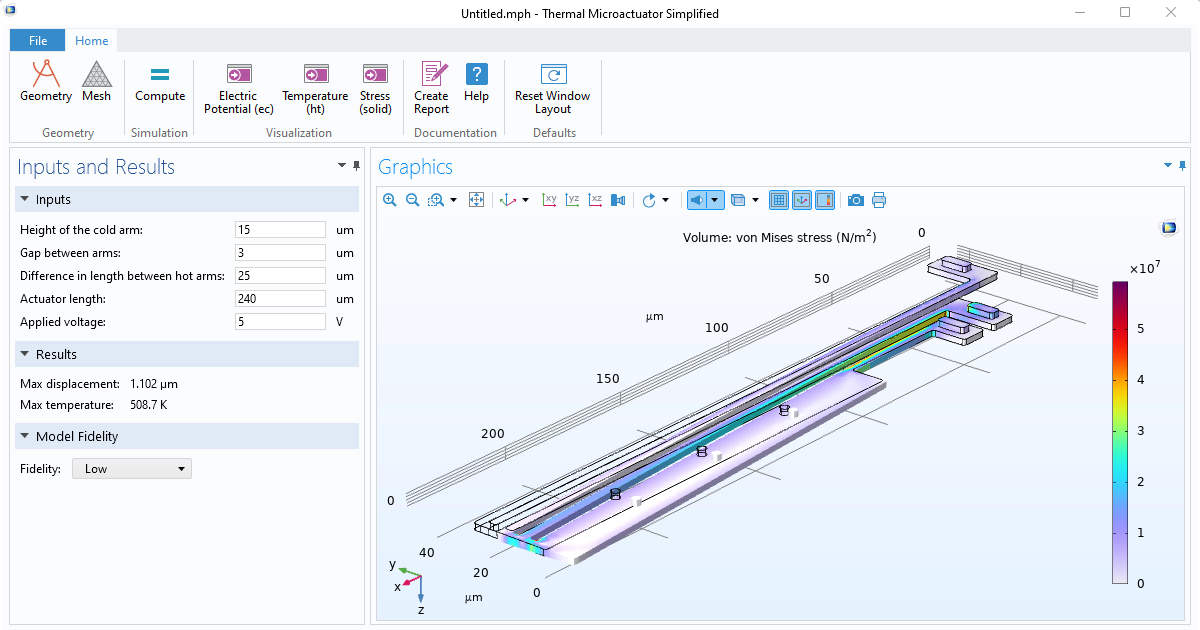Click the Compute button icon
The width and height of the screenshot is (1200, 630).
click(160, 74)
